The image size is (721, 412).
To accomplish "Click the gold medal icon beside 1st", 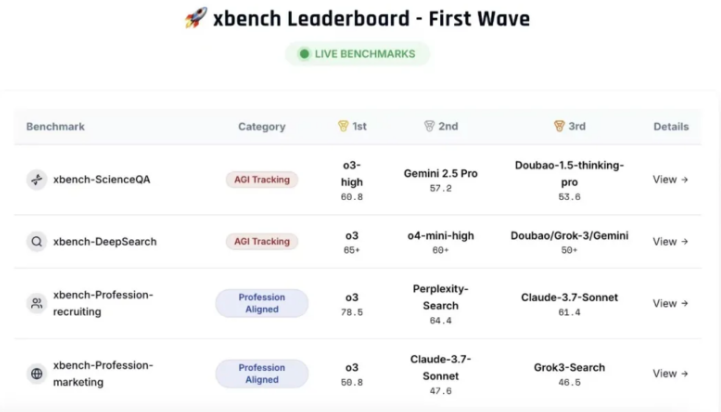I will (x=343, y=127).
